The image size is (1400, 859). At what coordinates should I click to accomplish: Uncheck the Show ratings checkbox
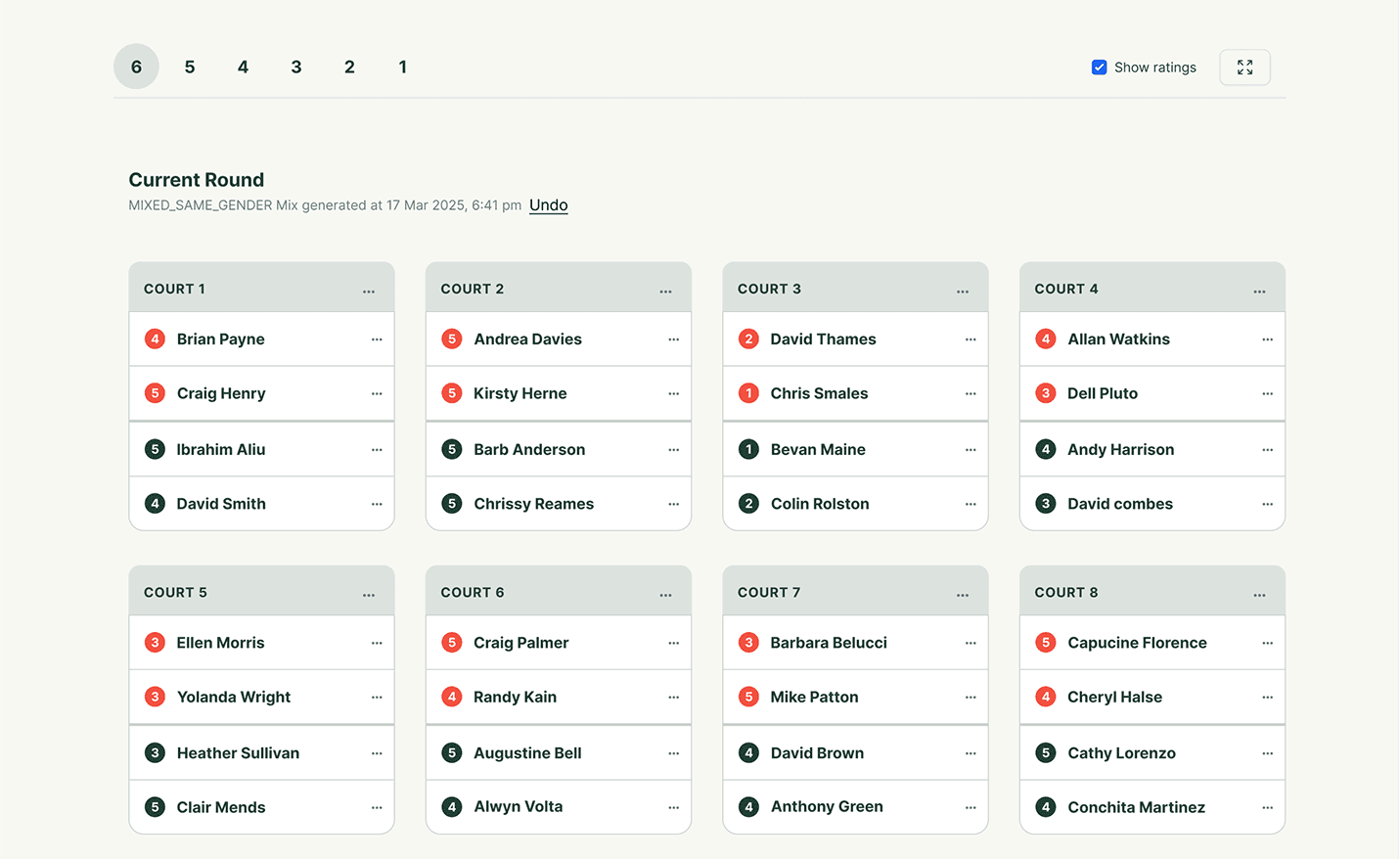[1099, 67]
